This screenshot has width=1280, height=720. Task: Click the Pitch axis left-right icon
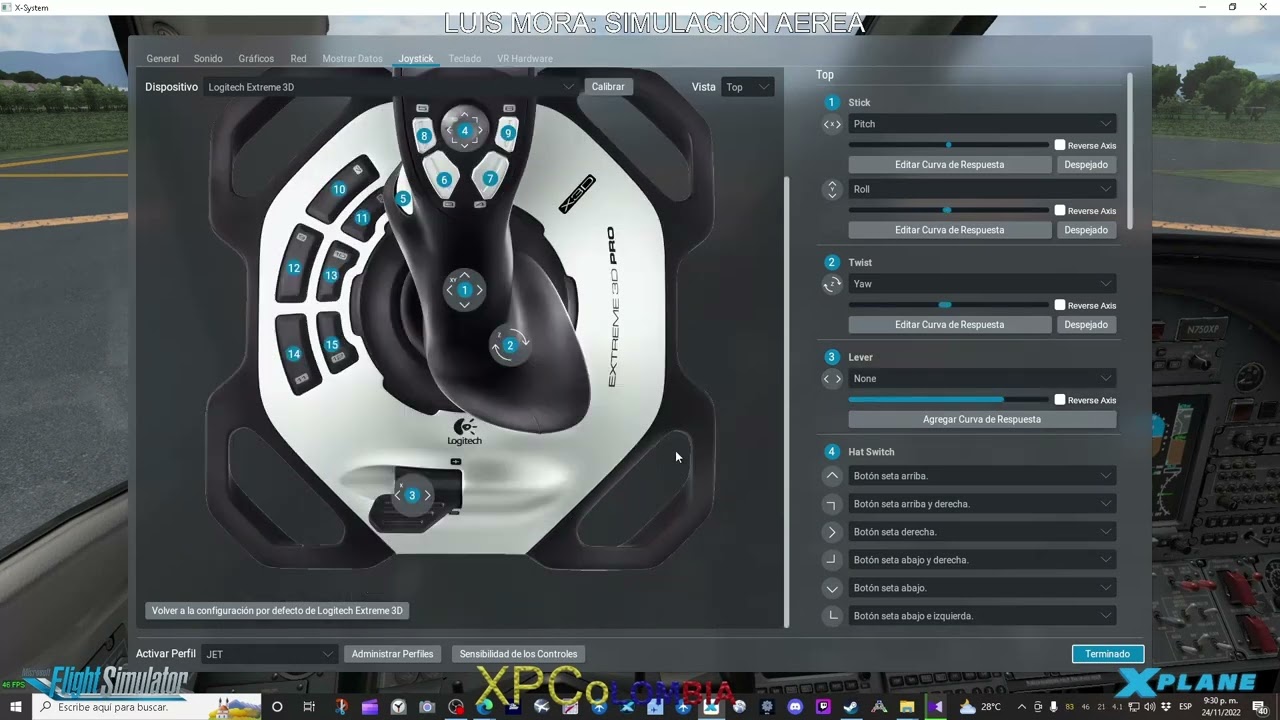pyautogui.click(x=832, y=125)
